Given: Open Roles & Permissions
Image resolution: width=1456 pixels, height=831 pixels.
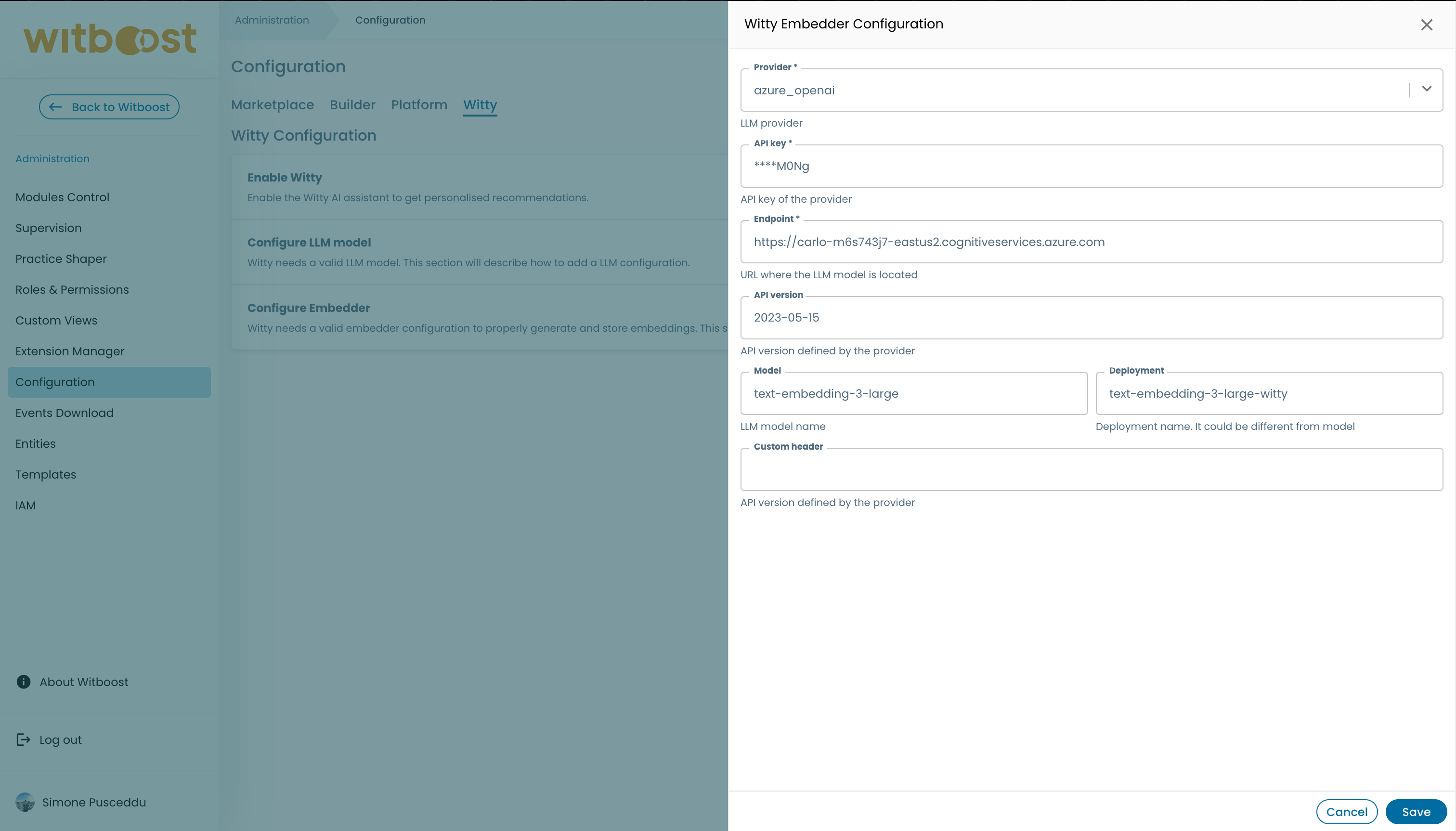Looking at the screenshot, I should pos(109,289).
